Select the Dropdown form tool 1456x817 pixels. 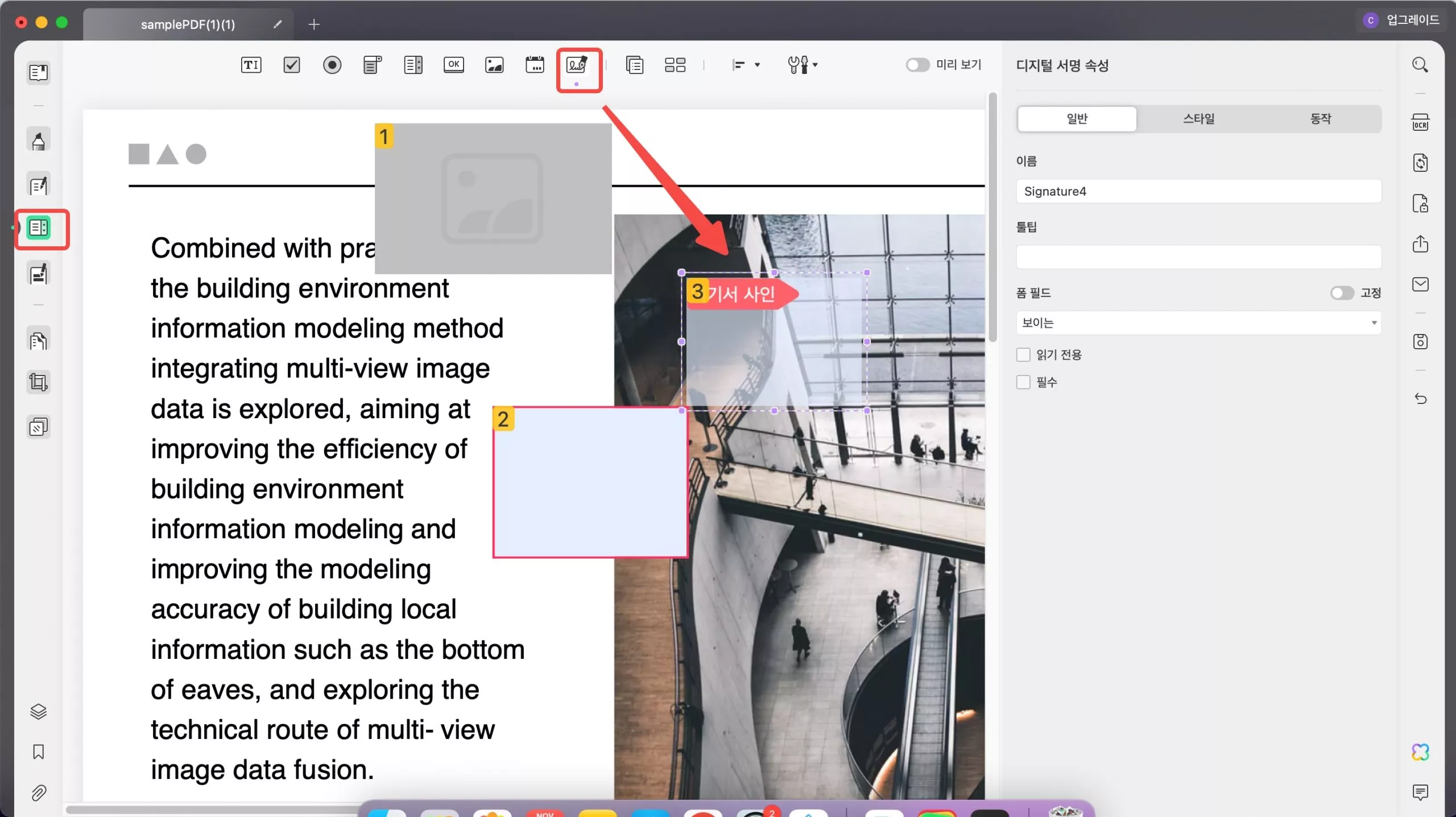(373, 65)
